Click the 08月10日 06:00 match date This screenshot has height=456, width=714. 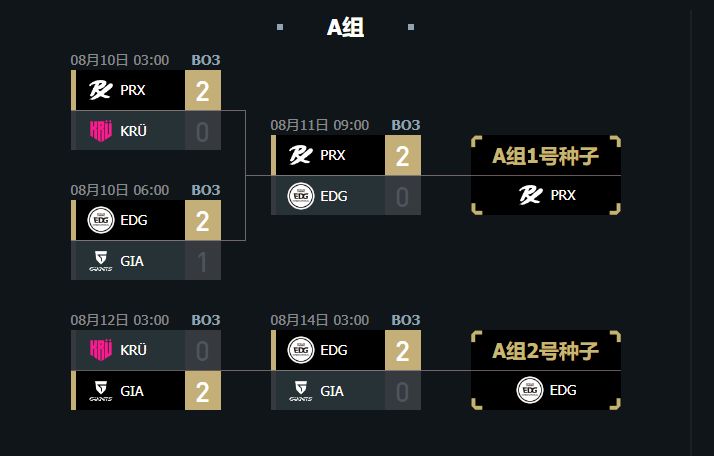[120, 190]
